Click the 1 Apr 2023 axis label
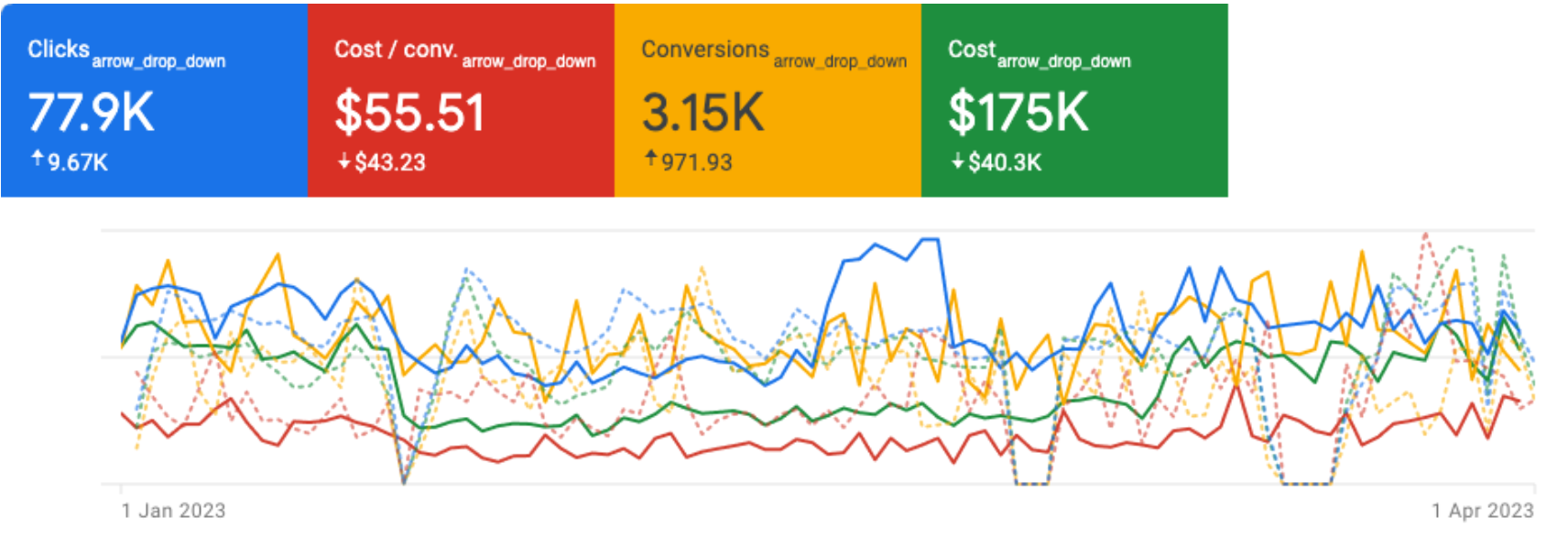This screenshot has height=538, width=1568. point(1483,511)
